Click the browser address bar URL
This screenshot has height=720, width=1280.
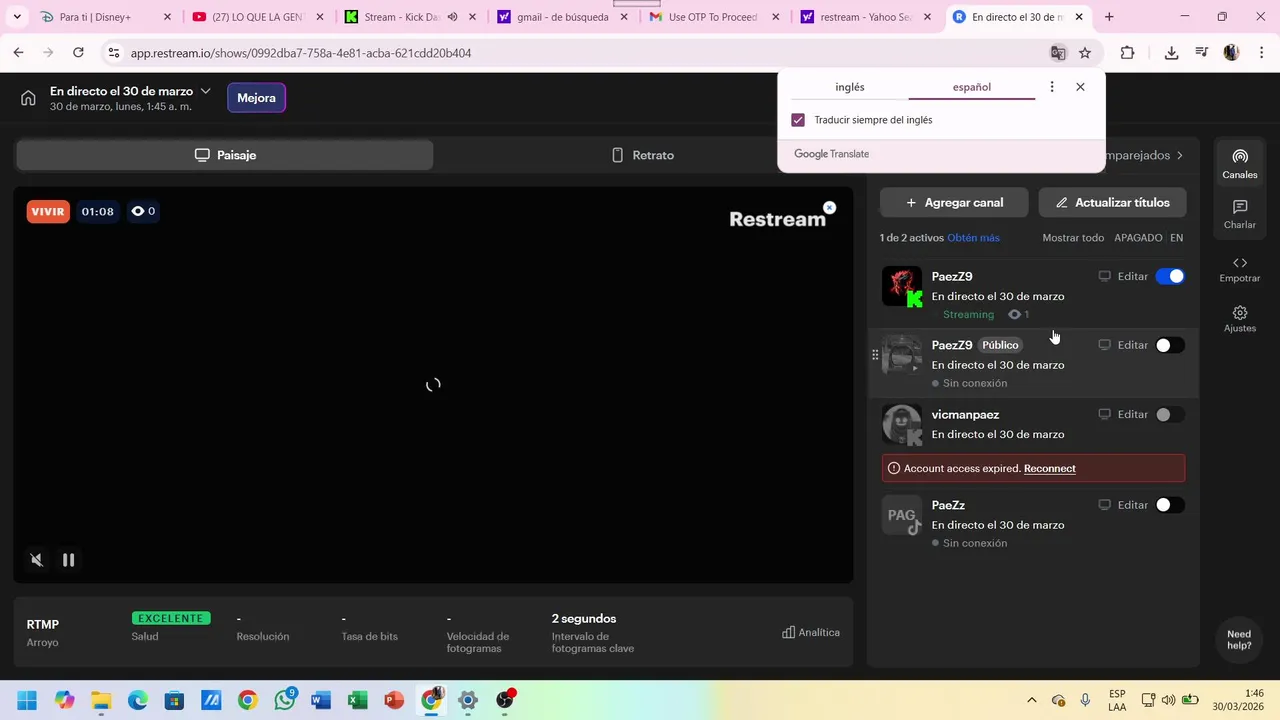tap(300, 53)
